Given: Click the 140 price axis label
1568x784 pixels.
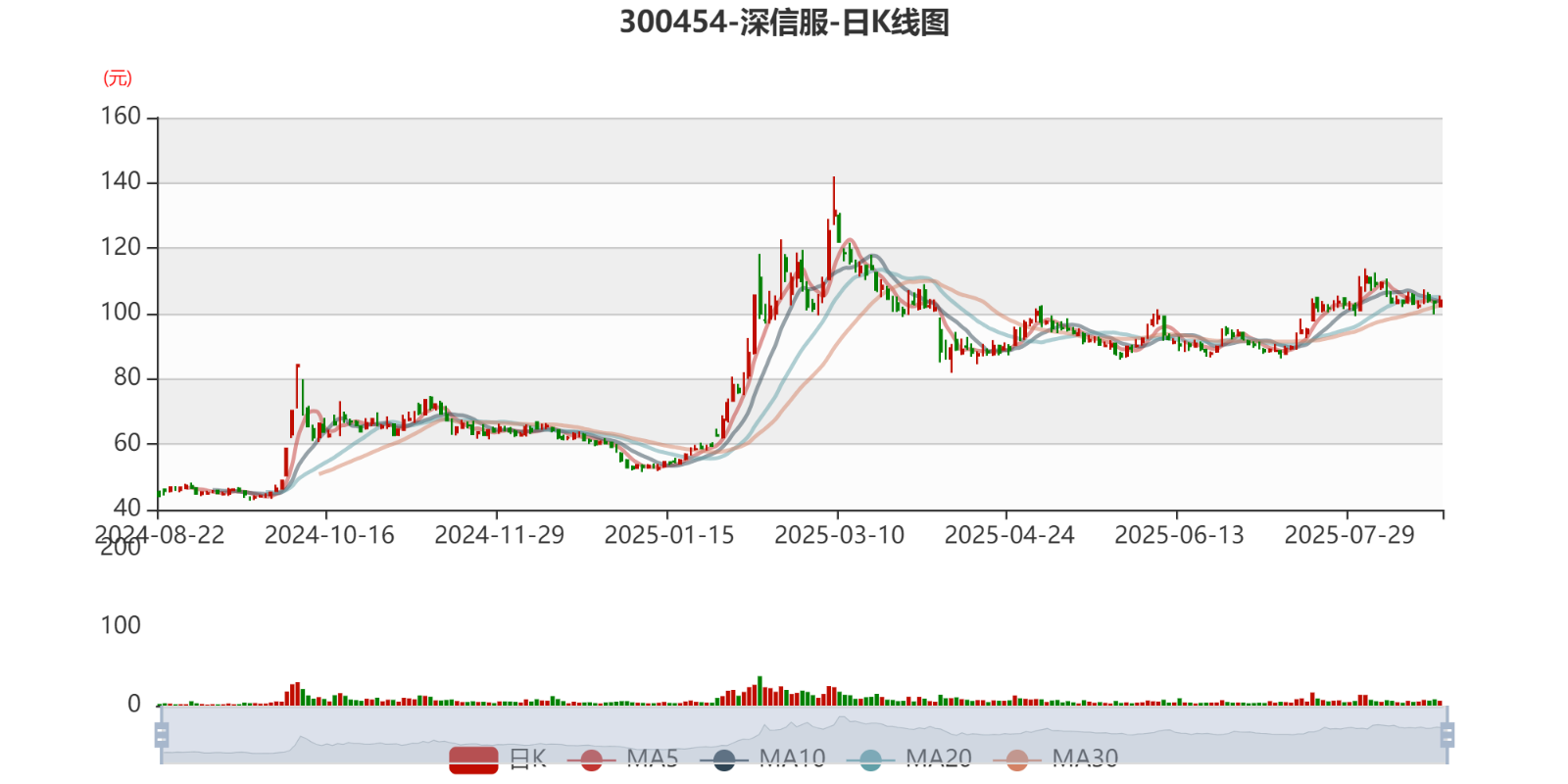Looking at the screenshot, I should pyautogui.click(x=121, y=181).
